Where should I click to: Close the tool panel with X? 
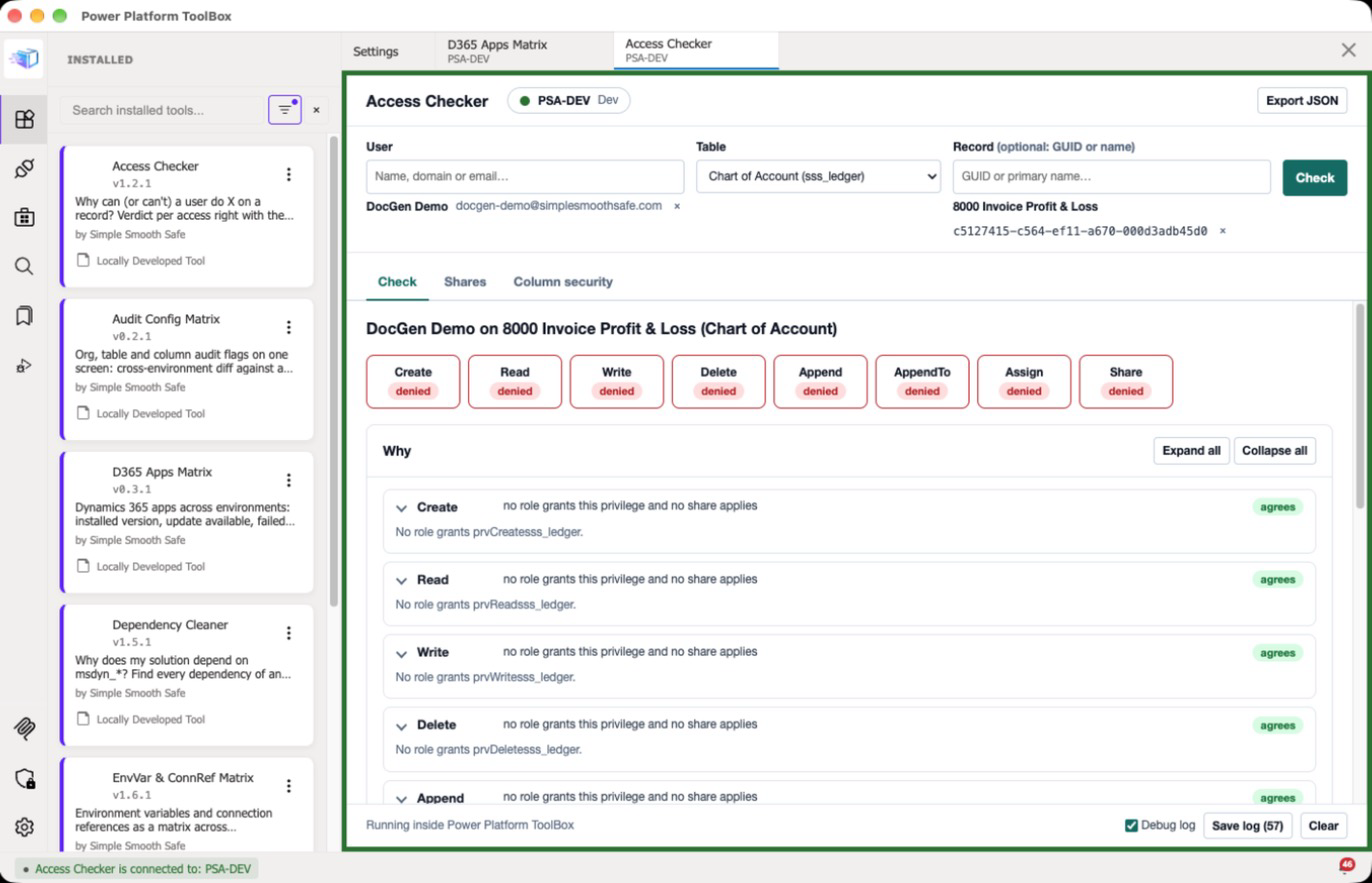pos(1348,50)
